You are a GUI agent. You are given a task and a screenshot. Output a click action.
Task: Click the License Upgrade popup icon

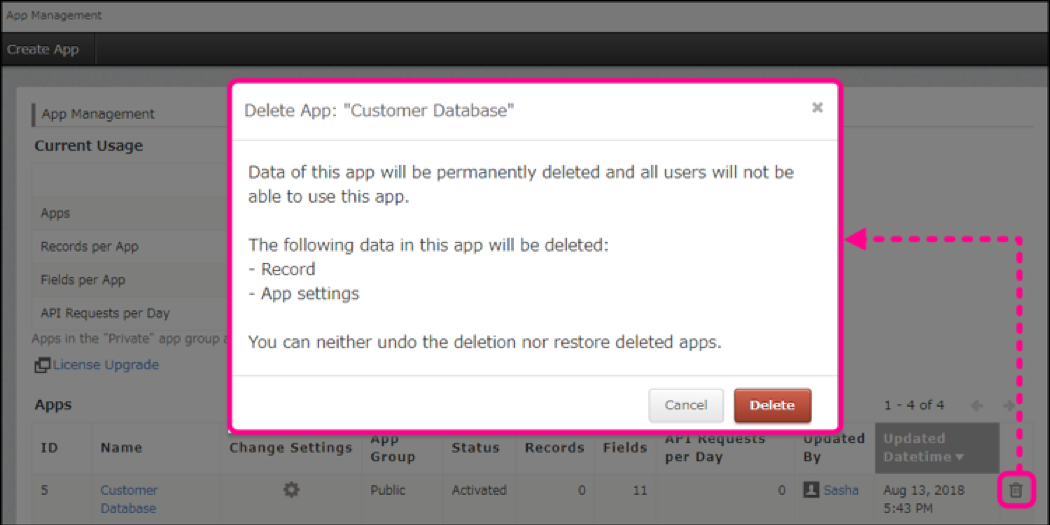pyautogui.click(x=42, y=365)
